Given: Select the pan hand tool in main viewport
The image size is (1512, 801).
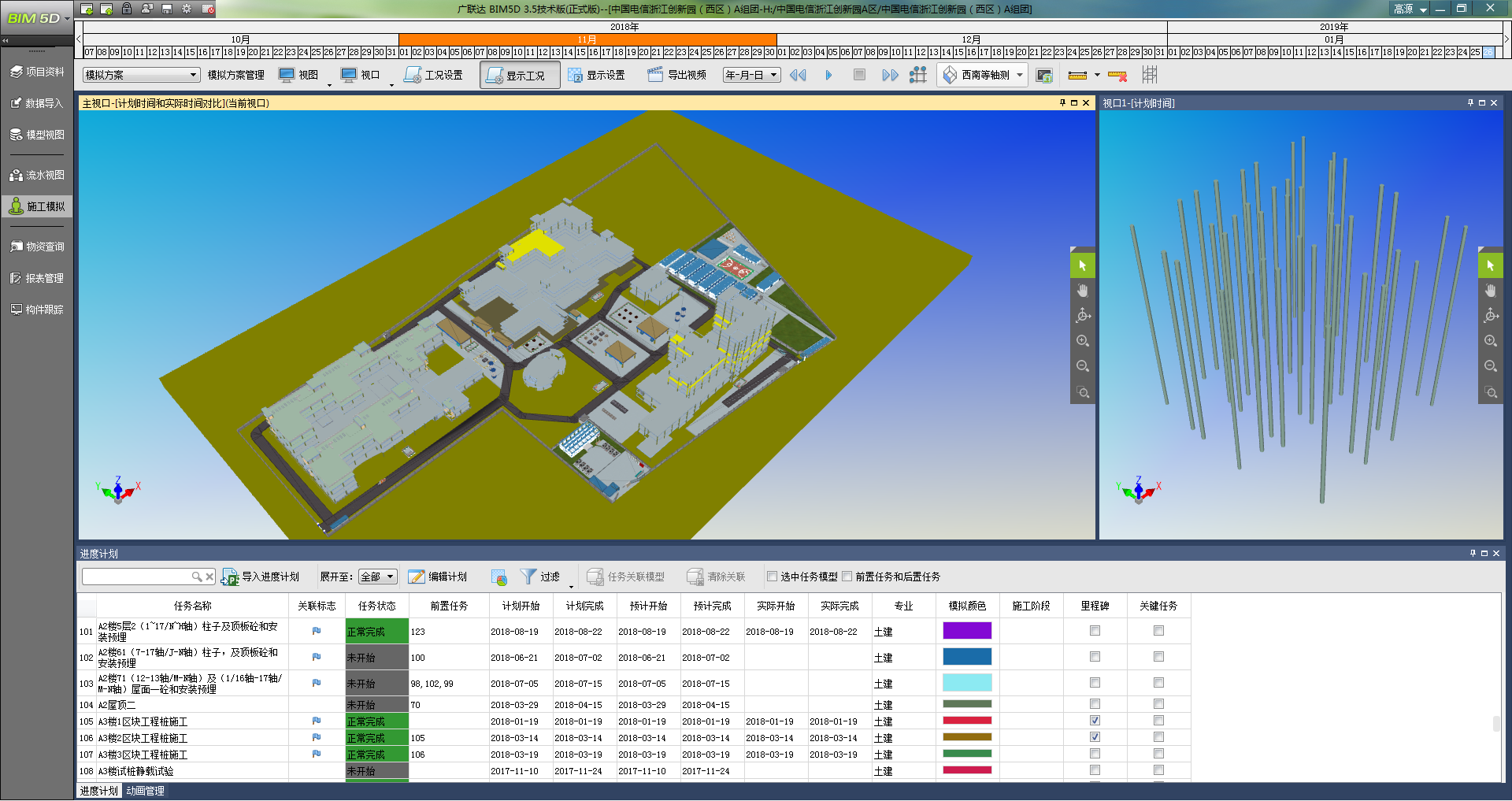Looking at the screenshot, I should point(1083,291).
